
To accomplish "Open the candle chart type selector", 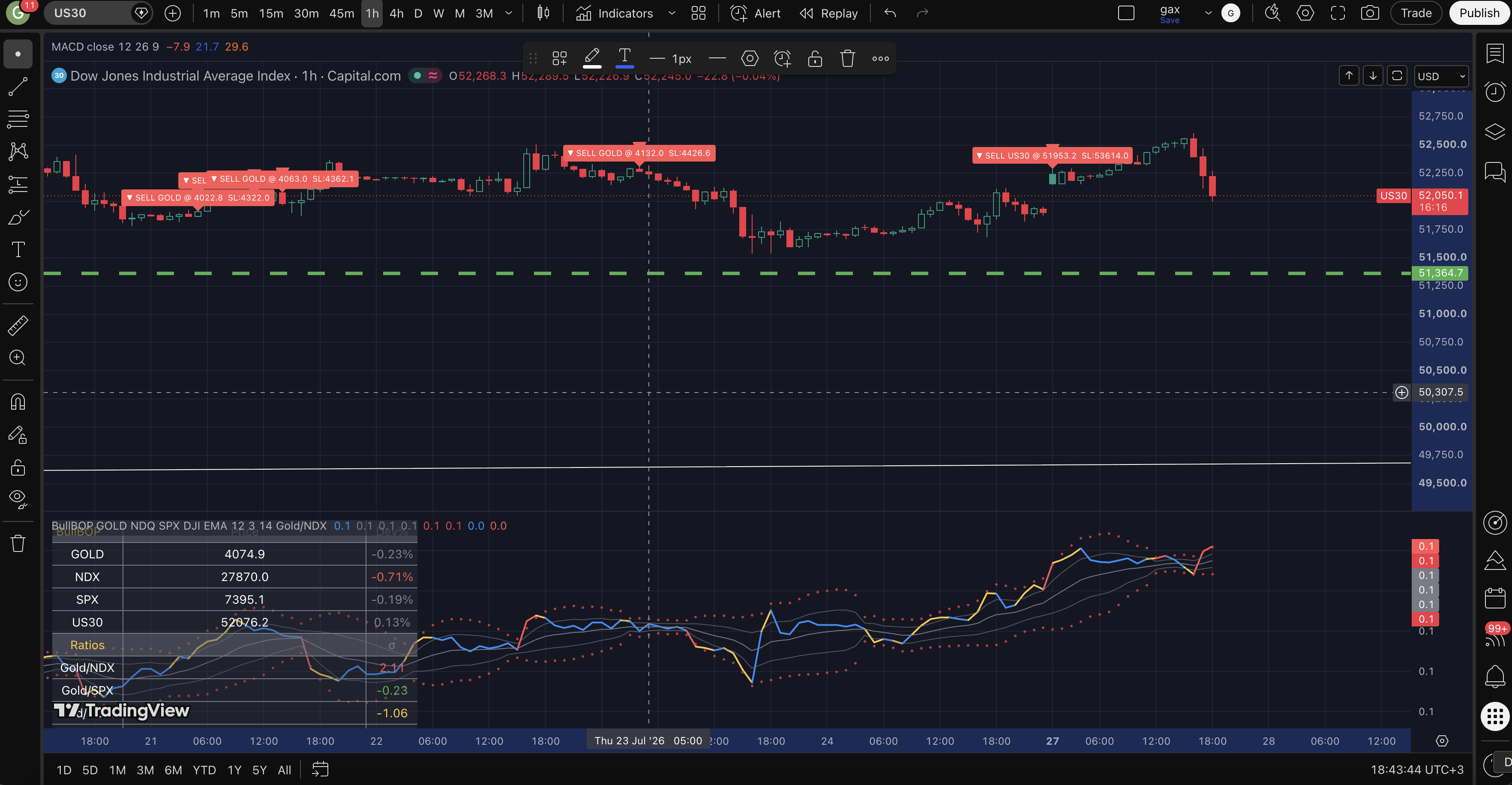I will click(543, 13).
